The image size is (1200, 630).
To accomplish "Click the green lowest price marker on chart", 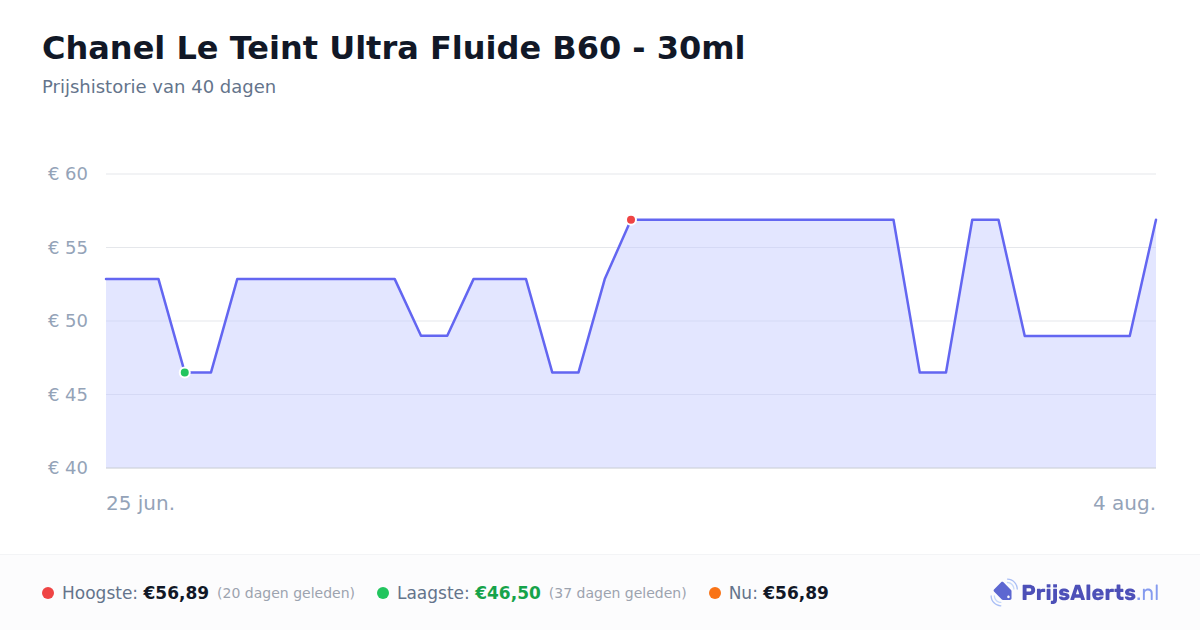I will tap(185, 373).
